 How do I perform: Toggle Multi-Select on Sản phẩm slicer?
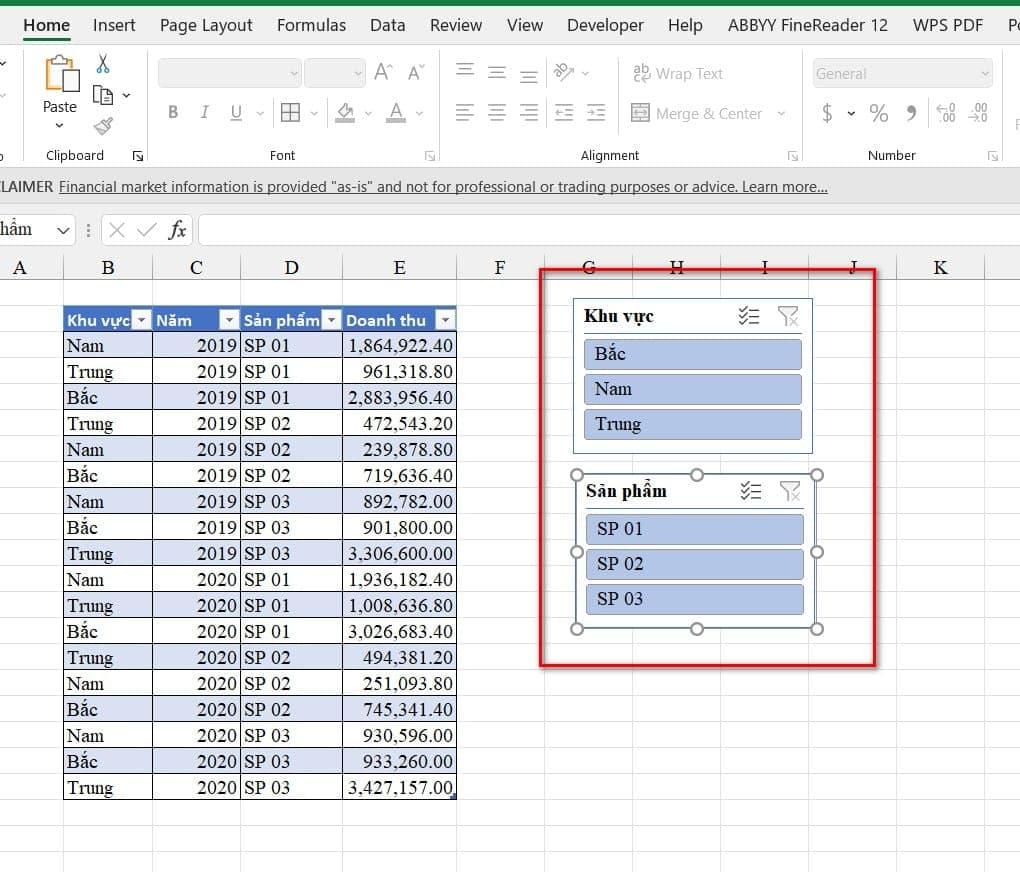point(750,491)
